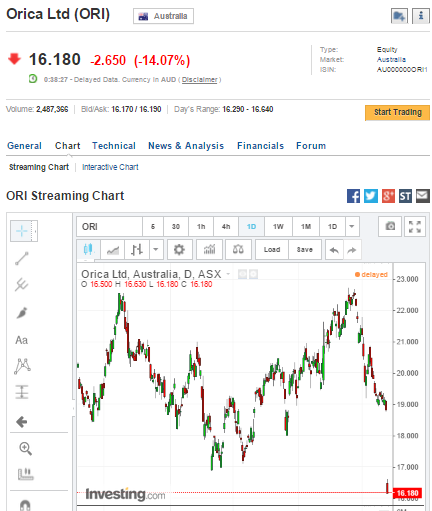Click the Start Trading button
Image resolution: width=432 pixels, height=511 pixels.
397,112
